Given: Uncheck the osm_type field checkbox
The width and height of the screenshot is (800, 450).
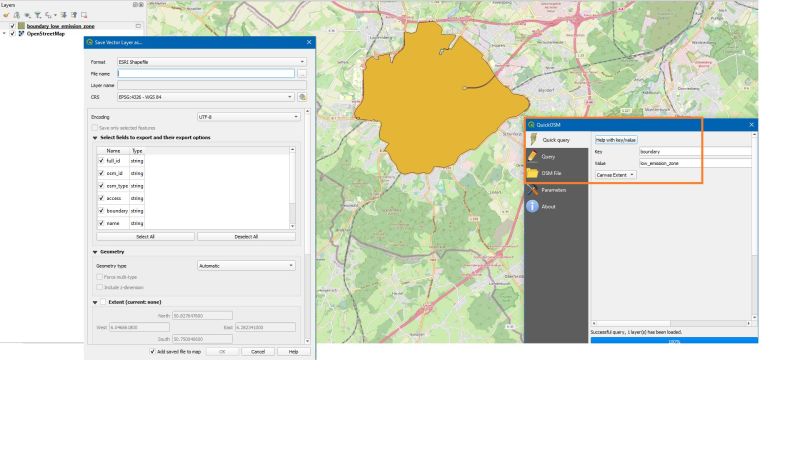Looking at the screenshot, I should click(x=101, y=186).
